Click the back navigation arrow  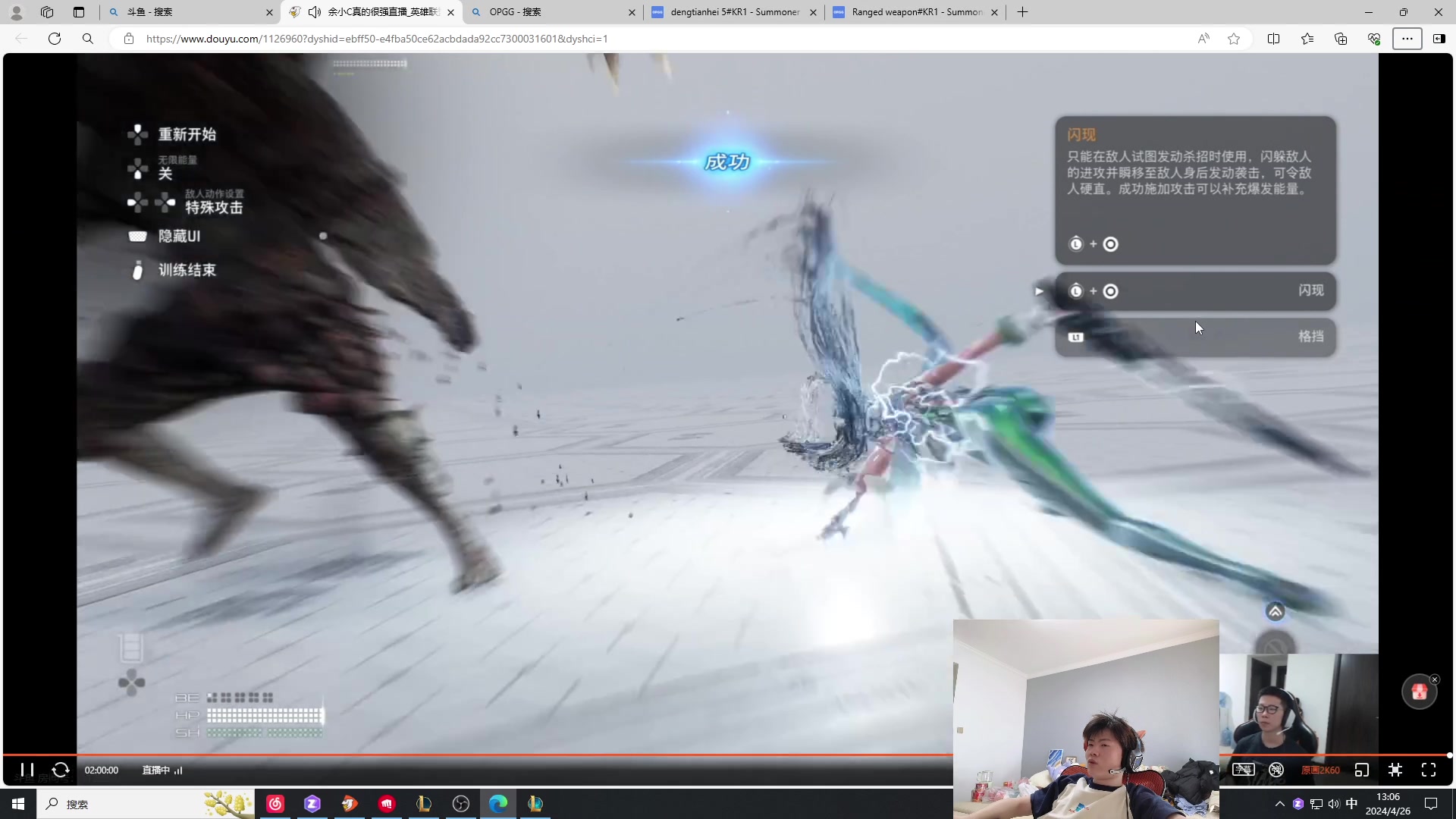pos(21,39)
